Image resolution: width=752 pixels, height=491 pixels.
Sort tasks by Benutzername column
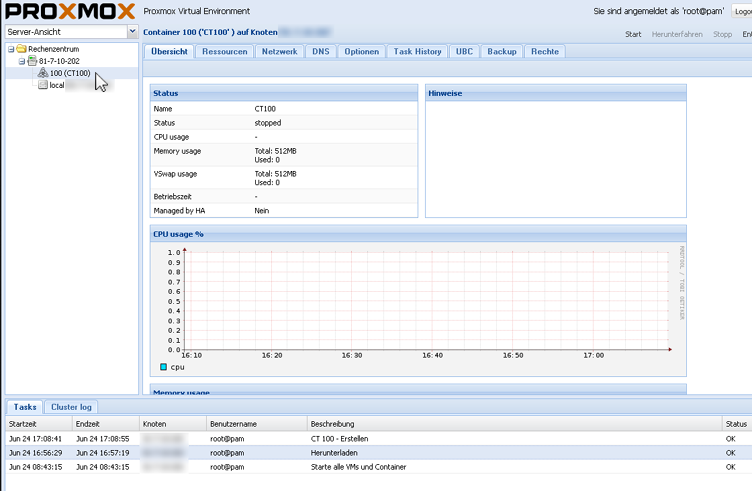257,424
